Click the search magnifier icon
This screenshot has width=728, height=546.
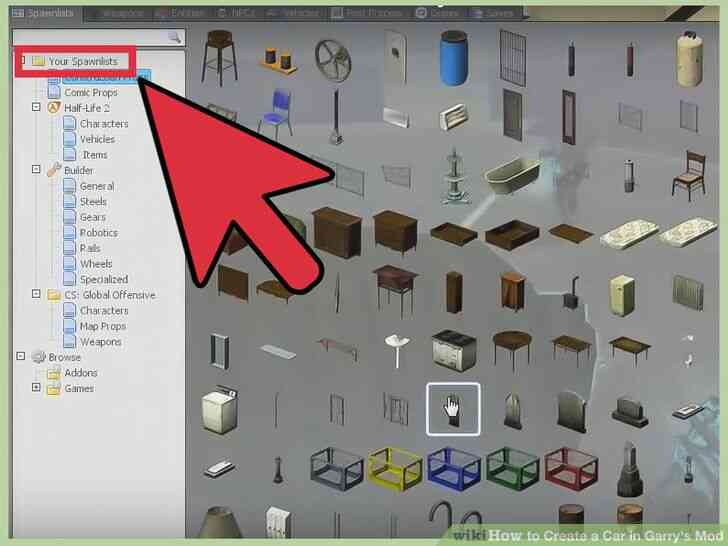[x=175, y=37]
